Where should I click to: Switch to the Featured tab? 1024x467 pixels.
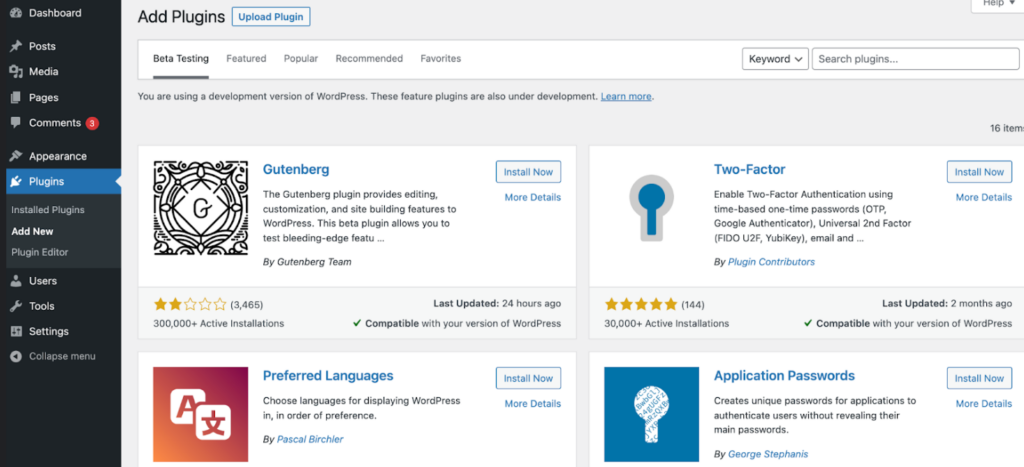(x=246, y=59)
